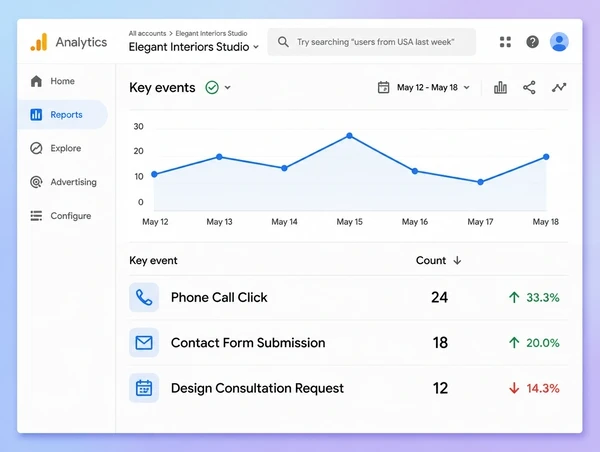600x452 pixels.
Task: Click the May 12 data point on the chart
Action: point(154,174)
